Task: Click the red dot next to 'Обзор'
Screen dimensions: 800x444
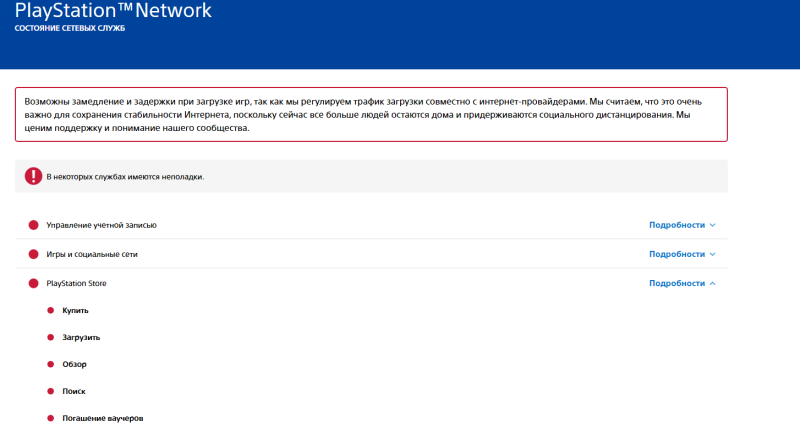Action: tap(51, 364)
